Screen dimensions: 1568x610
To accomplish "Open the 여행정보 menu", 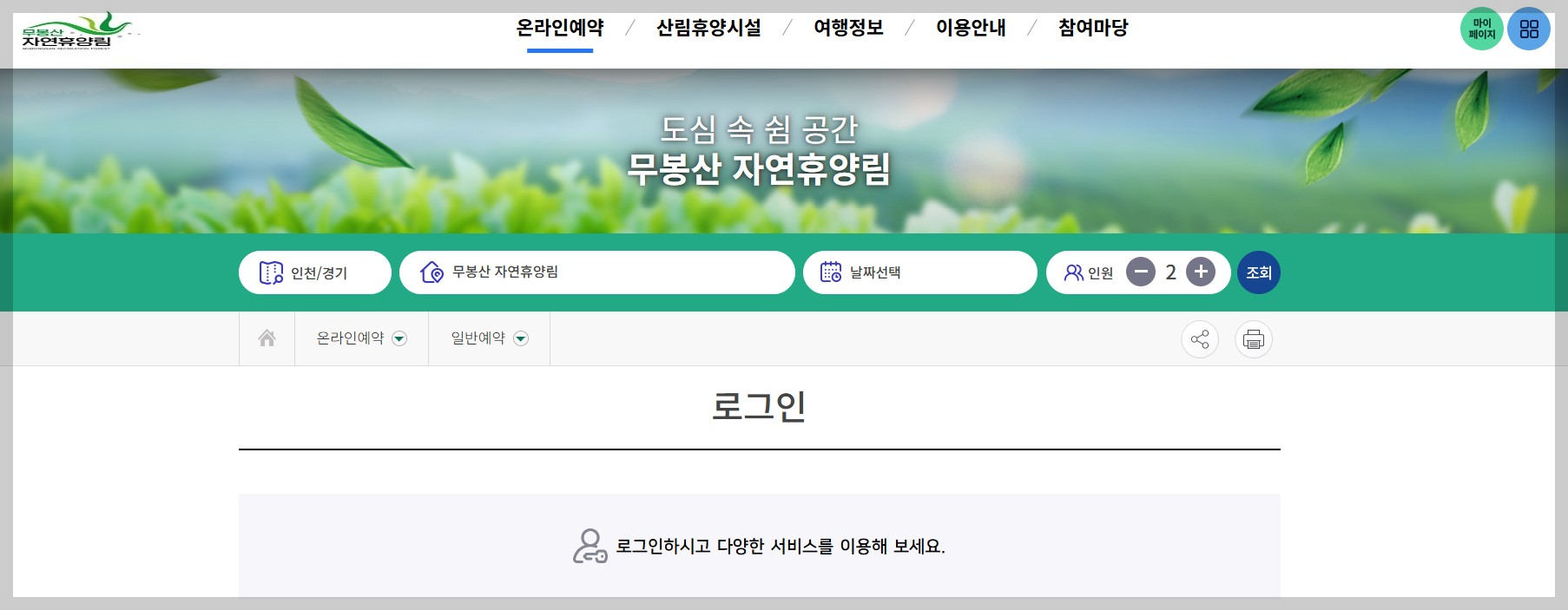I will coord(848,28).
